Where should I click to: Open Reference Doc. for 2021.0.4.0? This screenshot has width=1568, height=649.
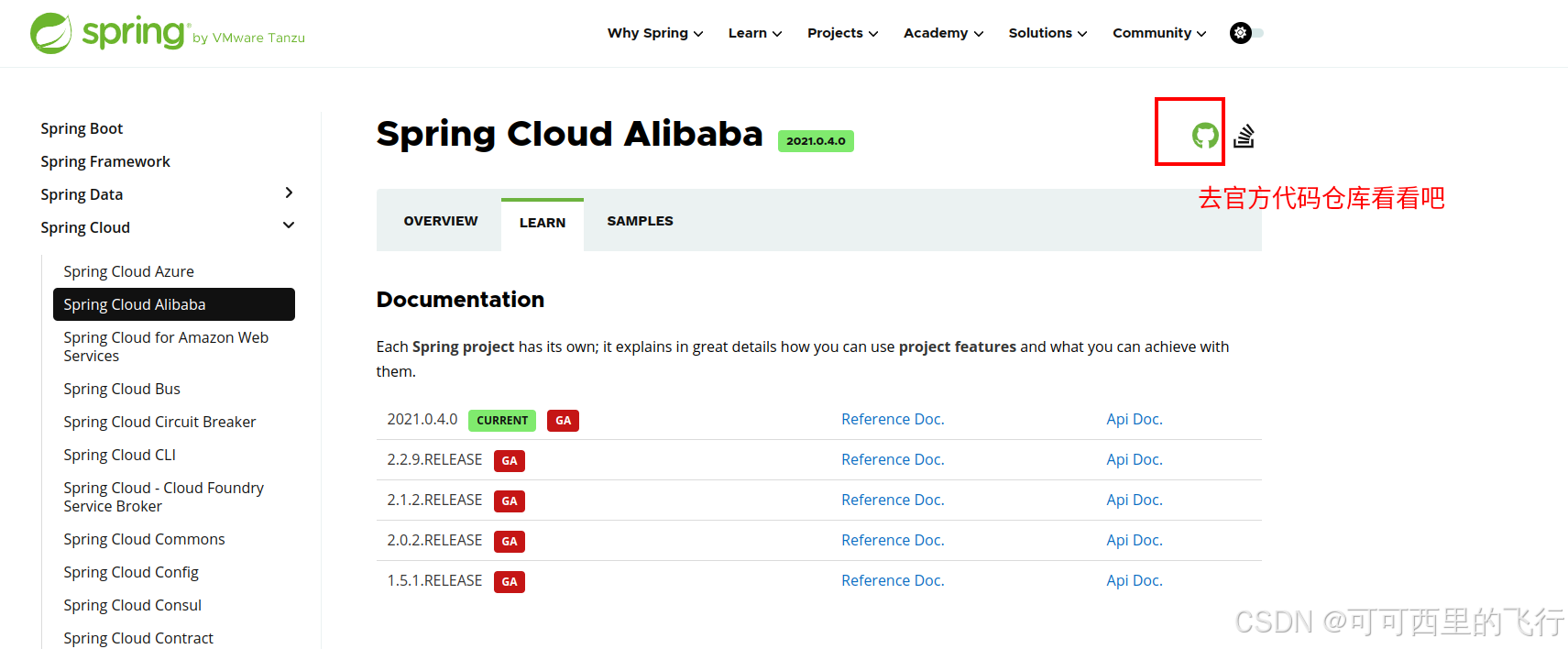tap(893, 419)
